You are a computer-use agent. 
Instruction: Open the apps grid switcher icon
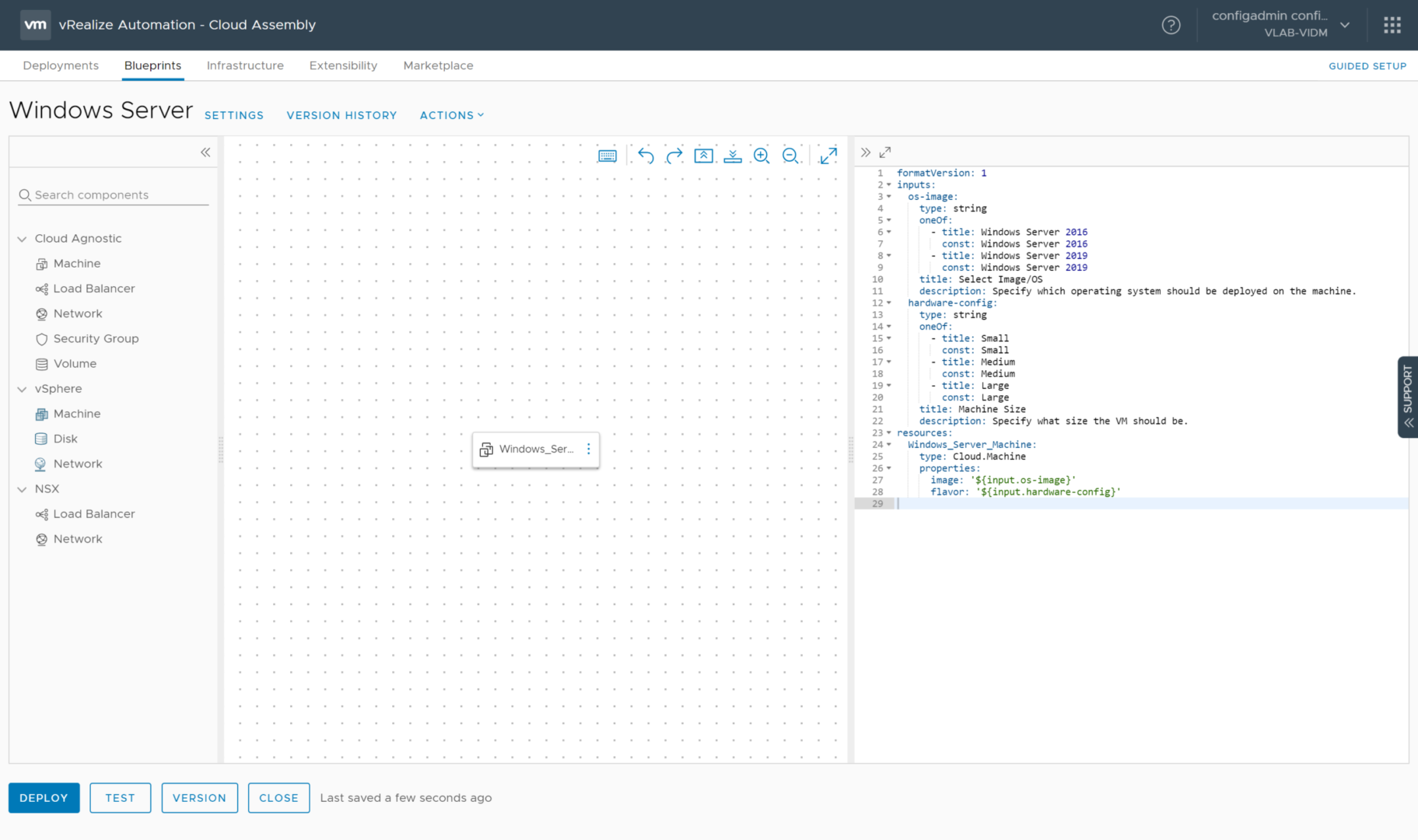click(1392, 26)
